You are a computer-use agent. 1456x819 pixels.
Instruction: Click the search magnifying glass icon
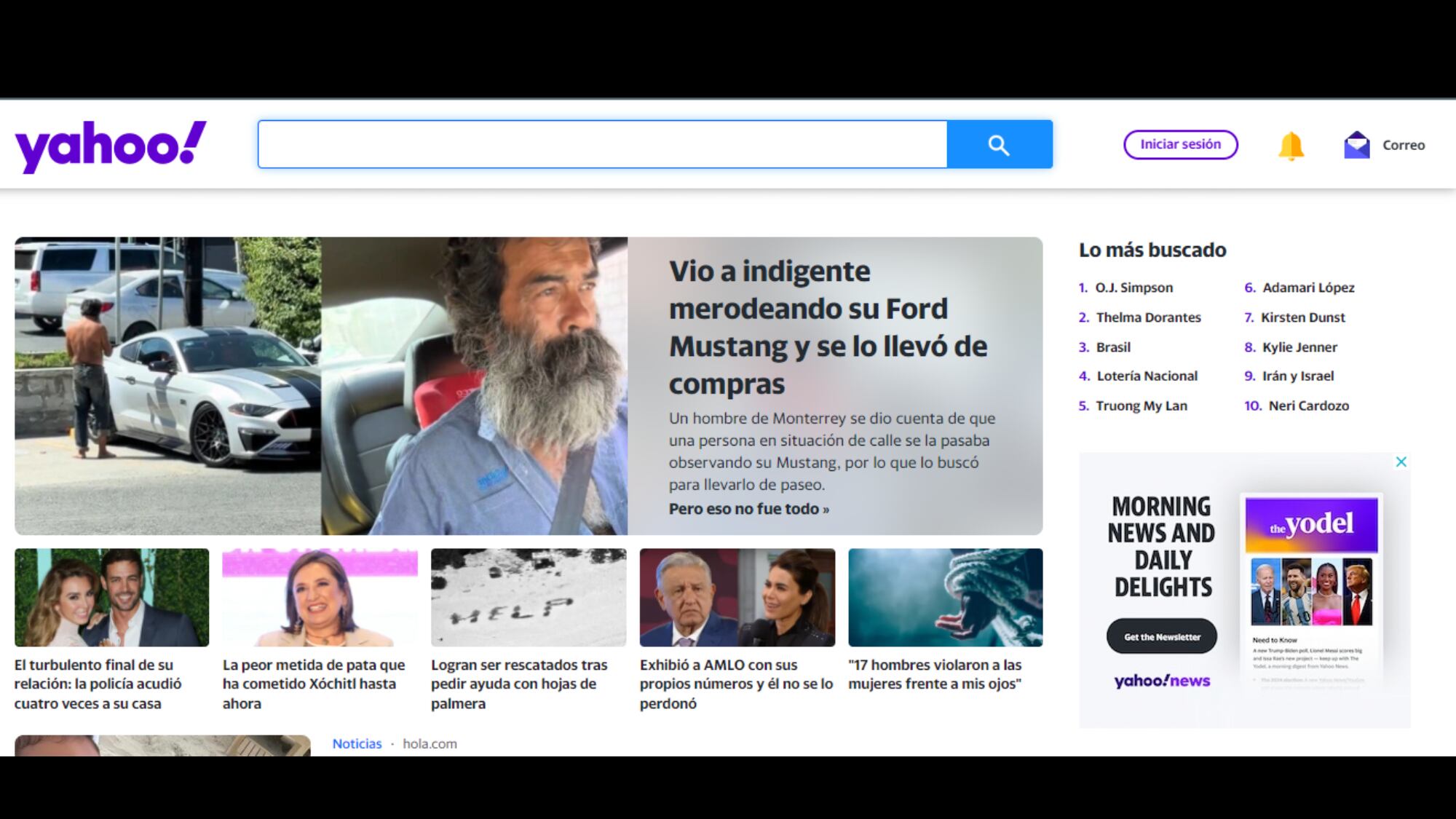999,144
